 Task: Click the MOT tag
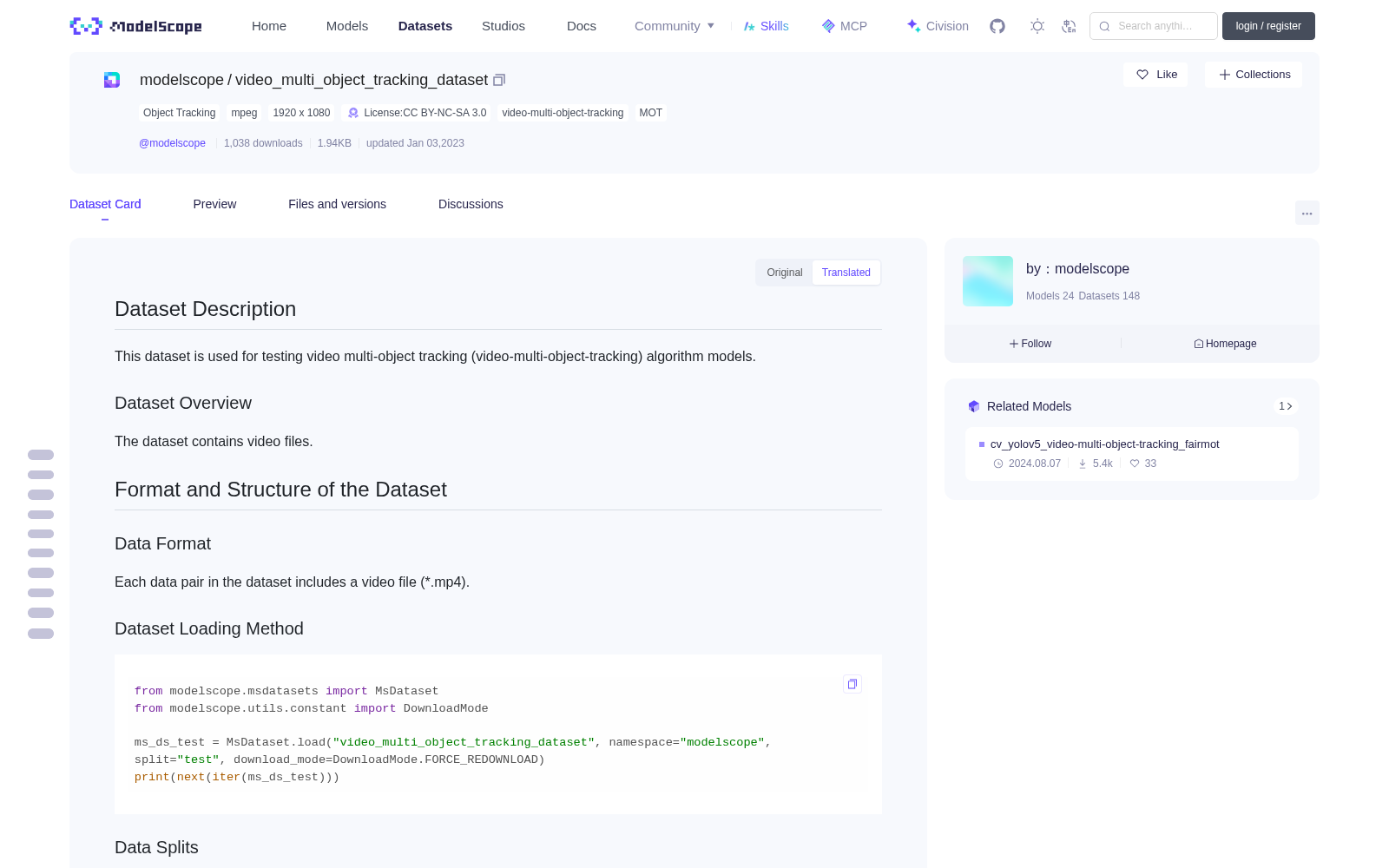click(x=650, y=113)
